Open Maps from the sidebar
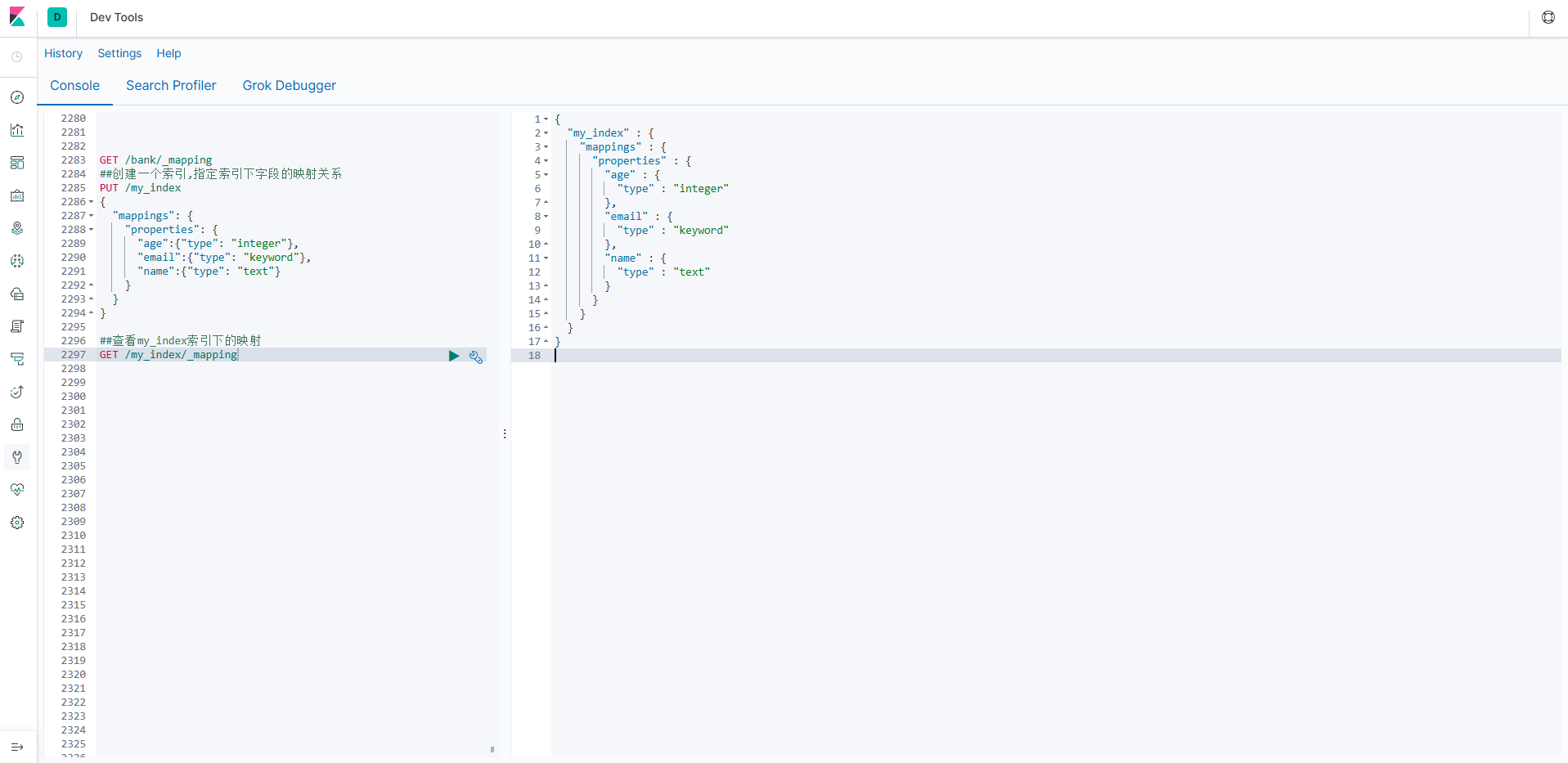The height and width of the screenshot is (763, 1568). coord(17,228)
